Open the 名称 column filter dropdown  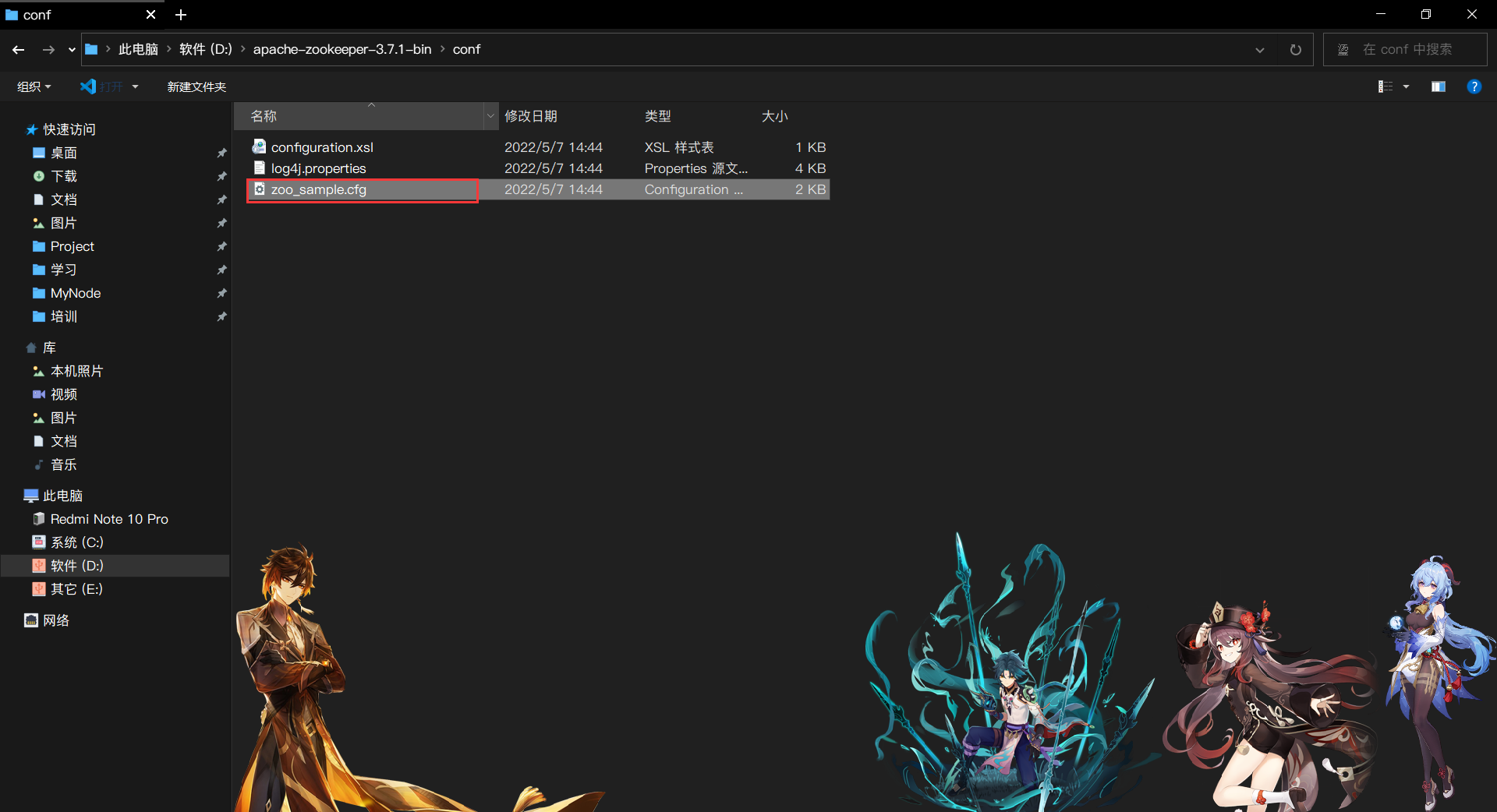tap(490, 116)
